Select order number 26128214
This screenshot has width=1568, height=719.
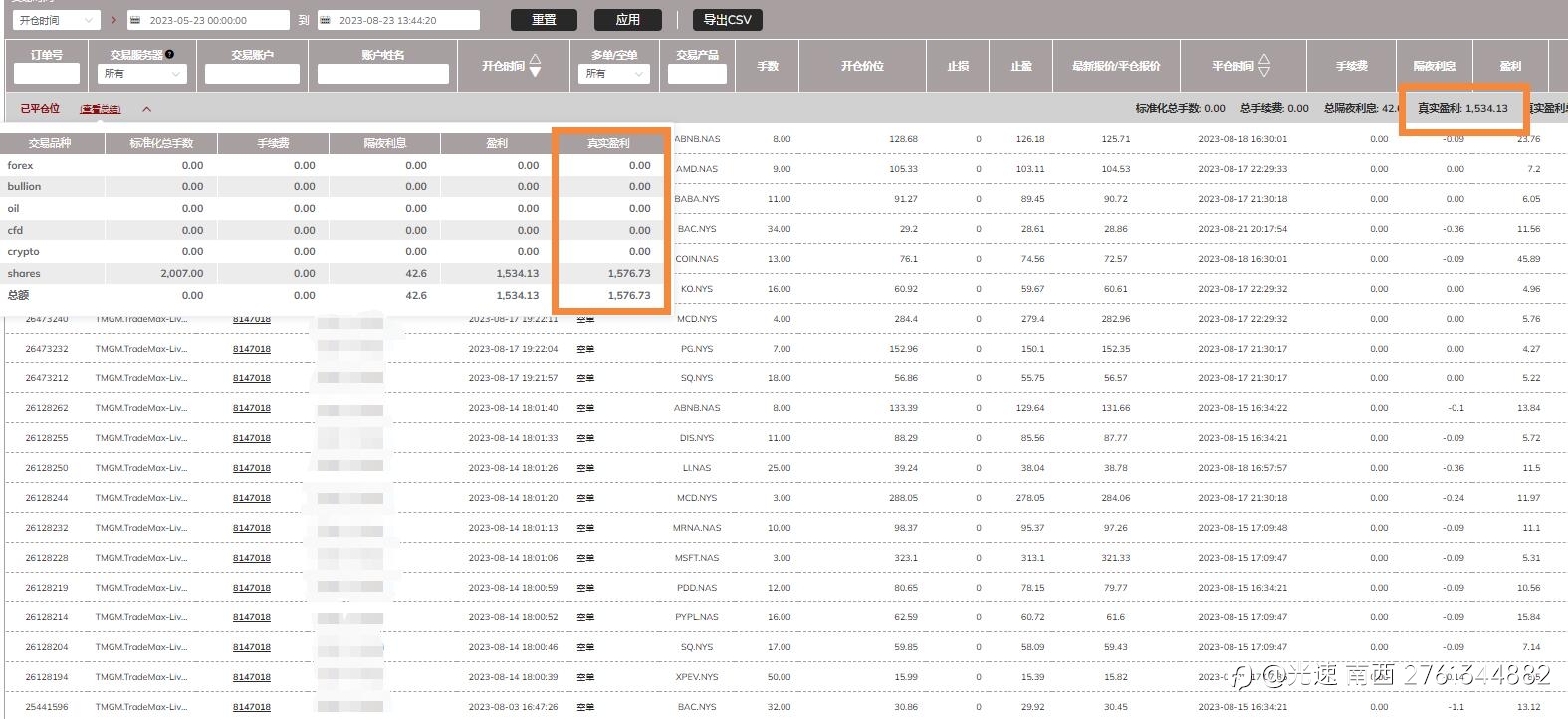[47, 617]
